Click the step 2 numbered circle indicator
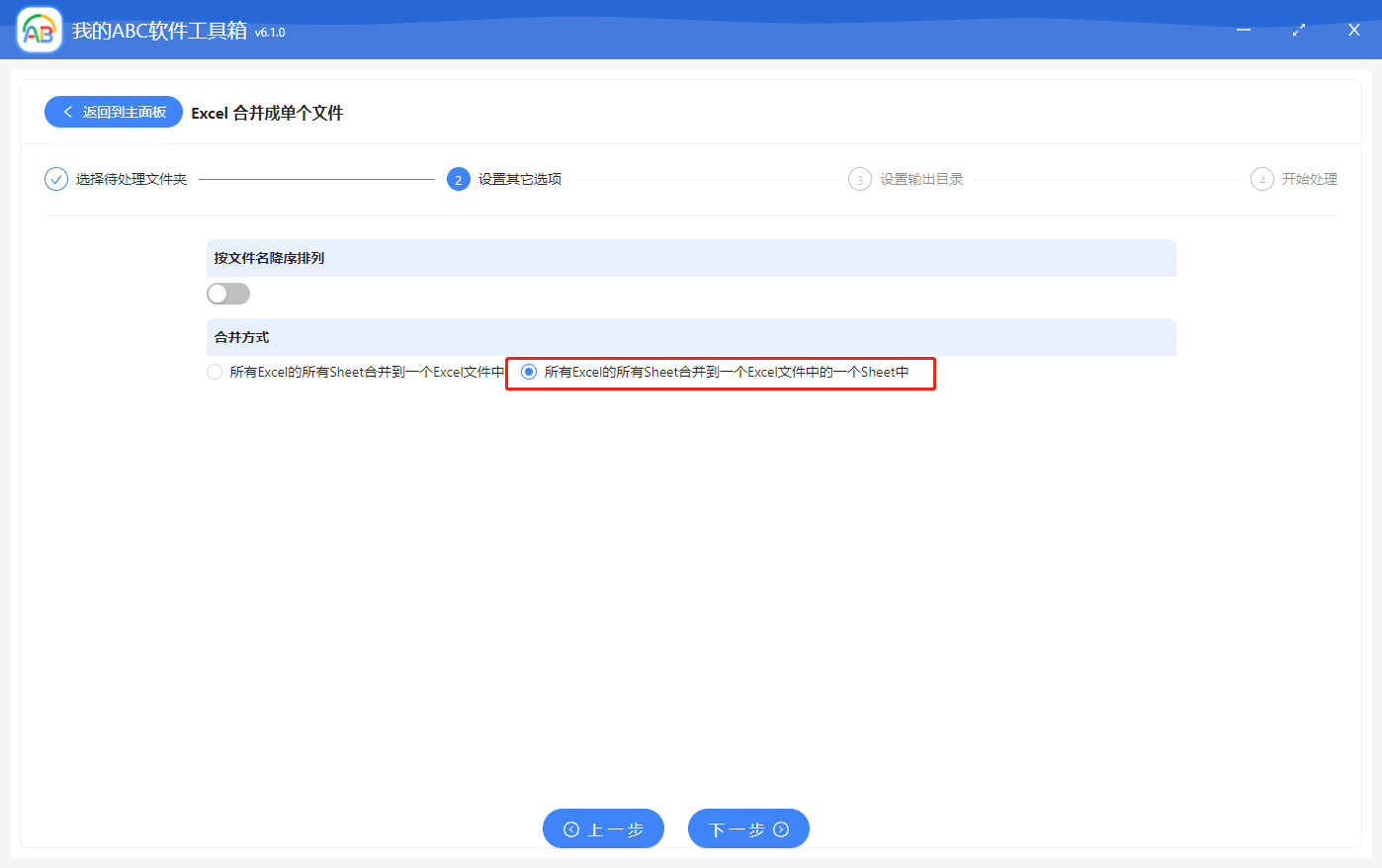Viewport: 1382px width, 868px height. 459,179
